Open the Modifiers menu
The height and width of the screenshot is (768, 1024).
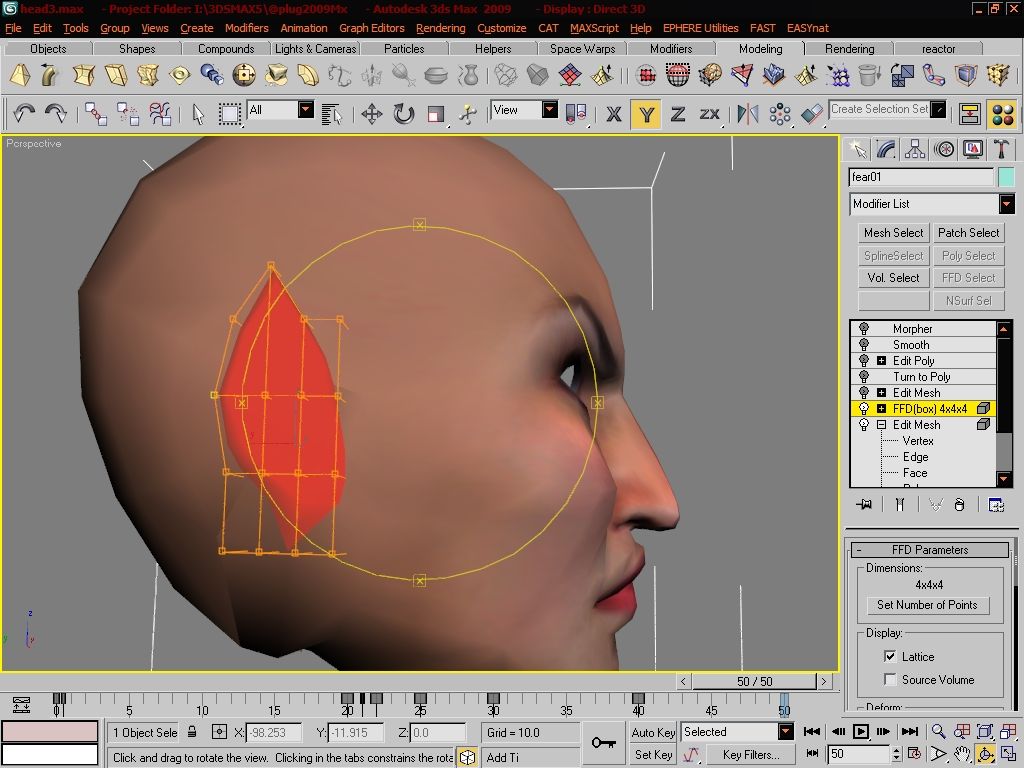click(246, 28)
